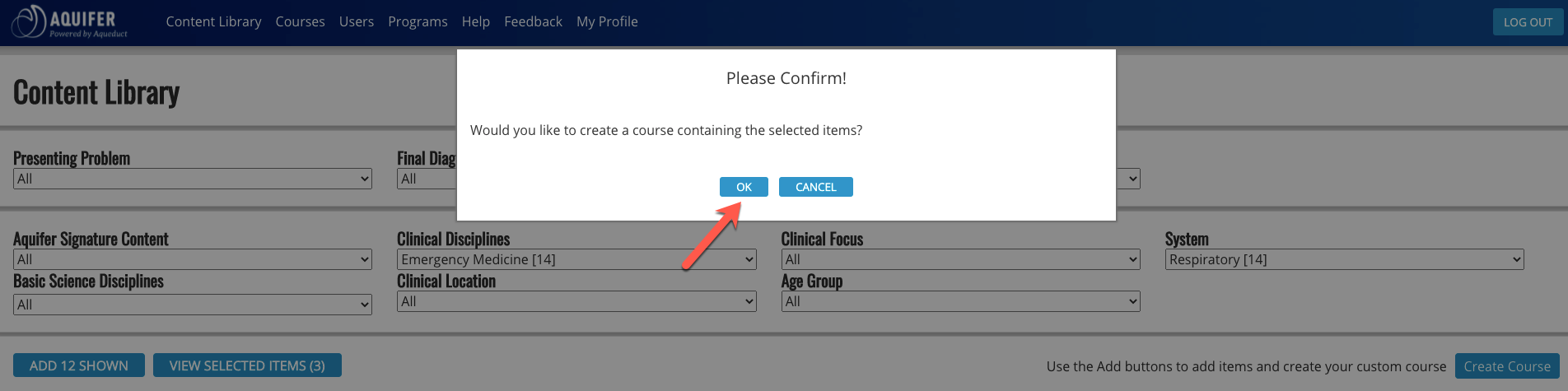Open the Users menu item

tap(357, 21)
